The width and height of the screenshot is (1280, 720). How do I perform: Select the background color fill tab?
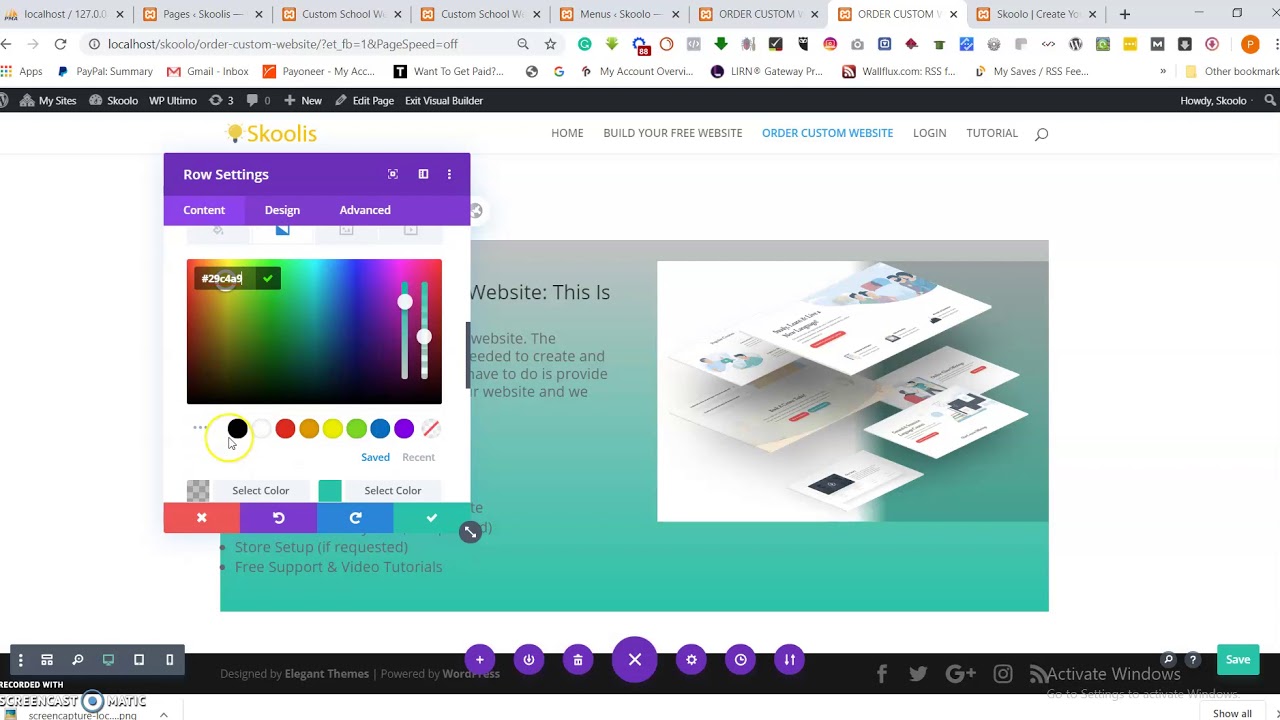218,230
